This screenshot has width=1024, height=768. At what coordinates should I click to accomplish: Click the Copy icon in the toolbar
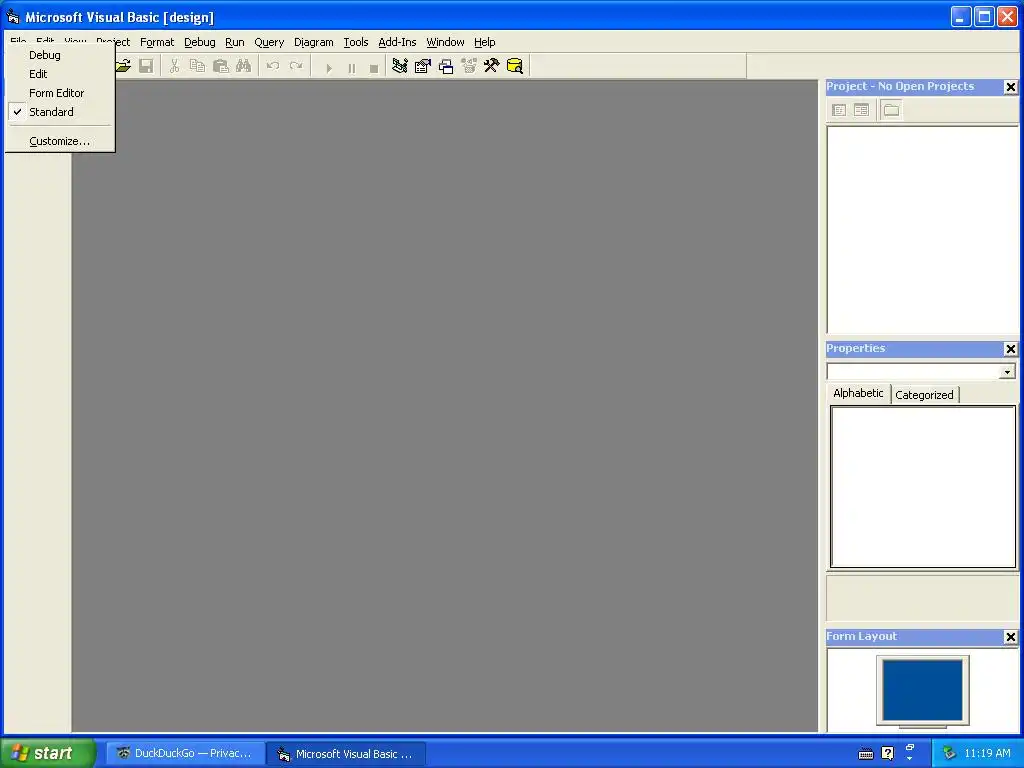[x=197, y=66]
